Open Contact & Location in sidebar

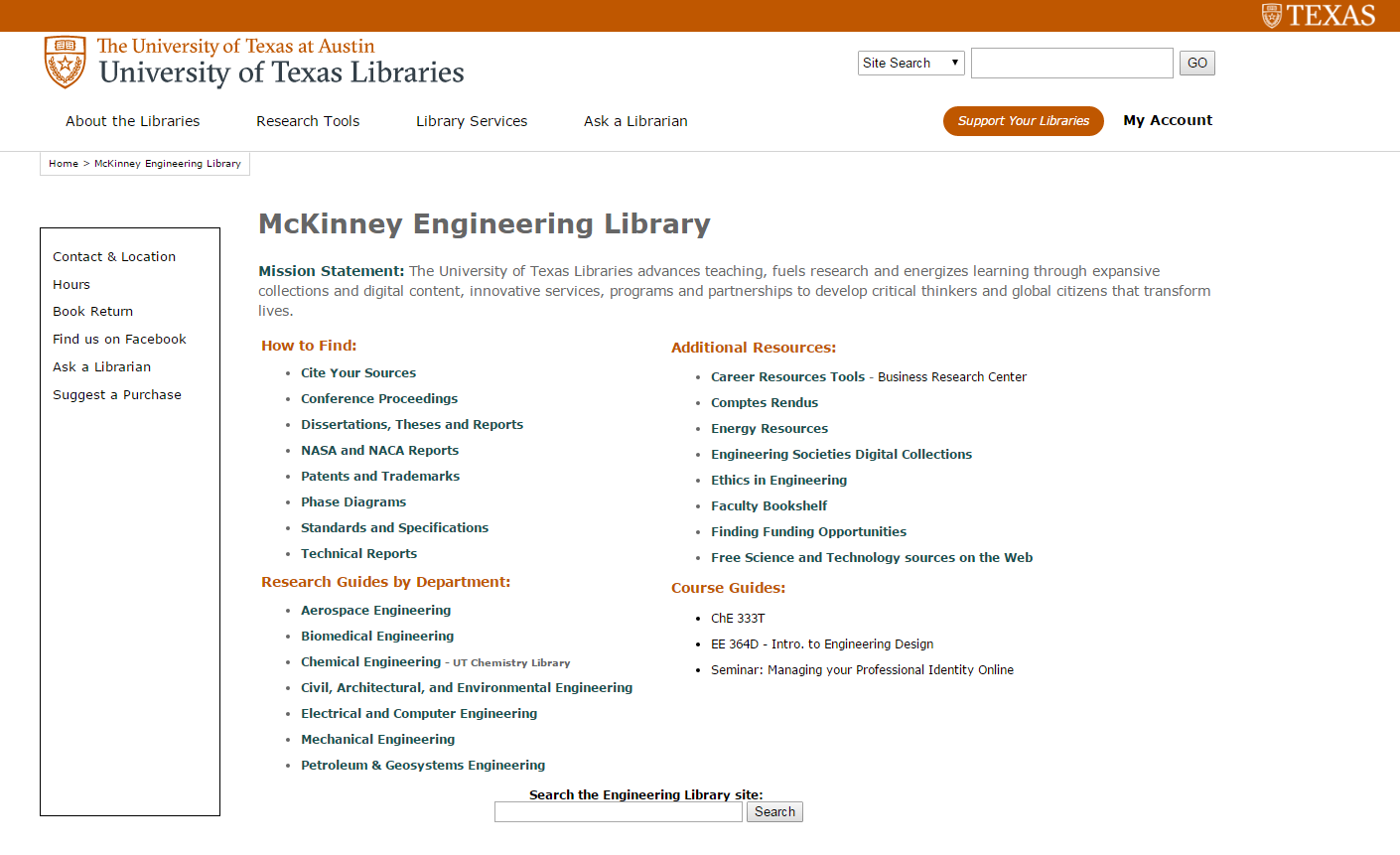[x=114, y=256]
